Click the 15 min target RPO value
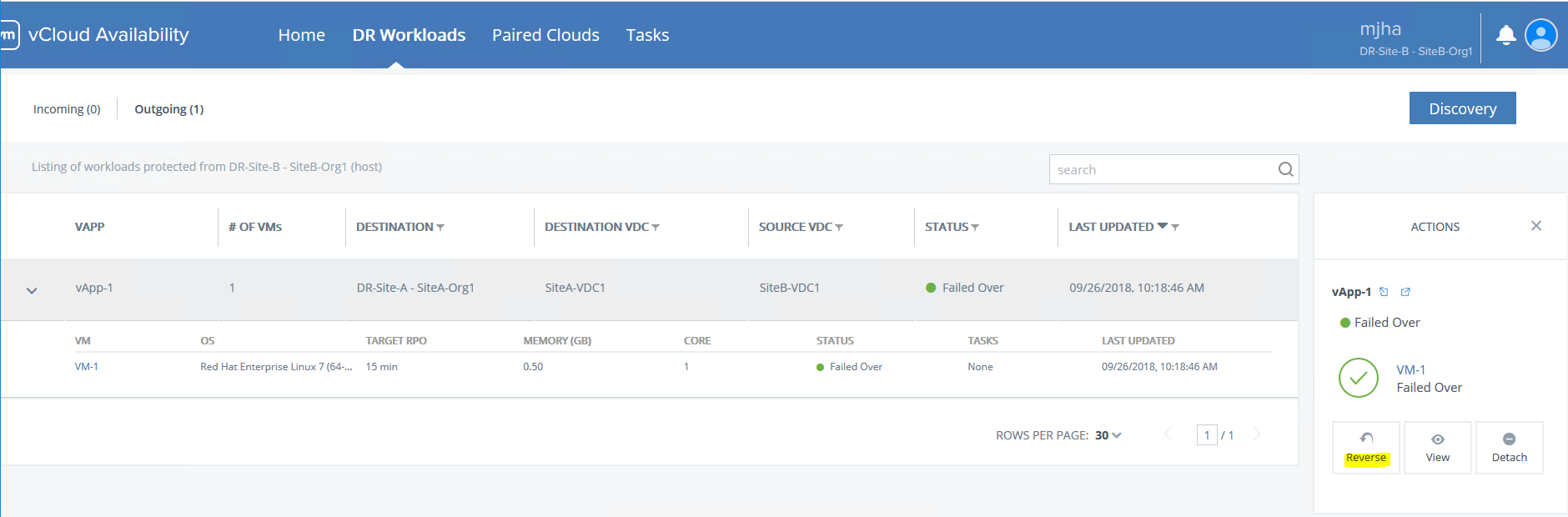 382,367
